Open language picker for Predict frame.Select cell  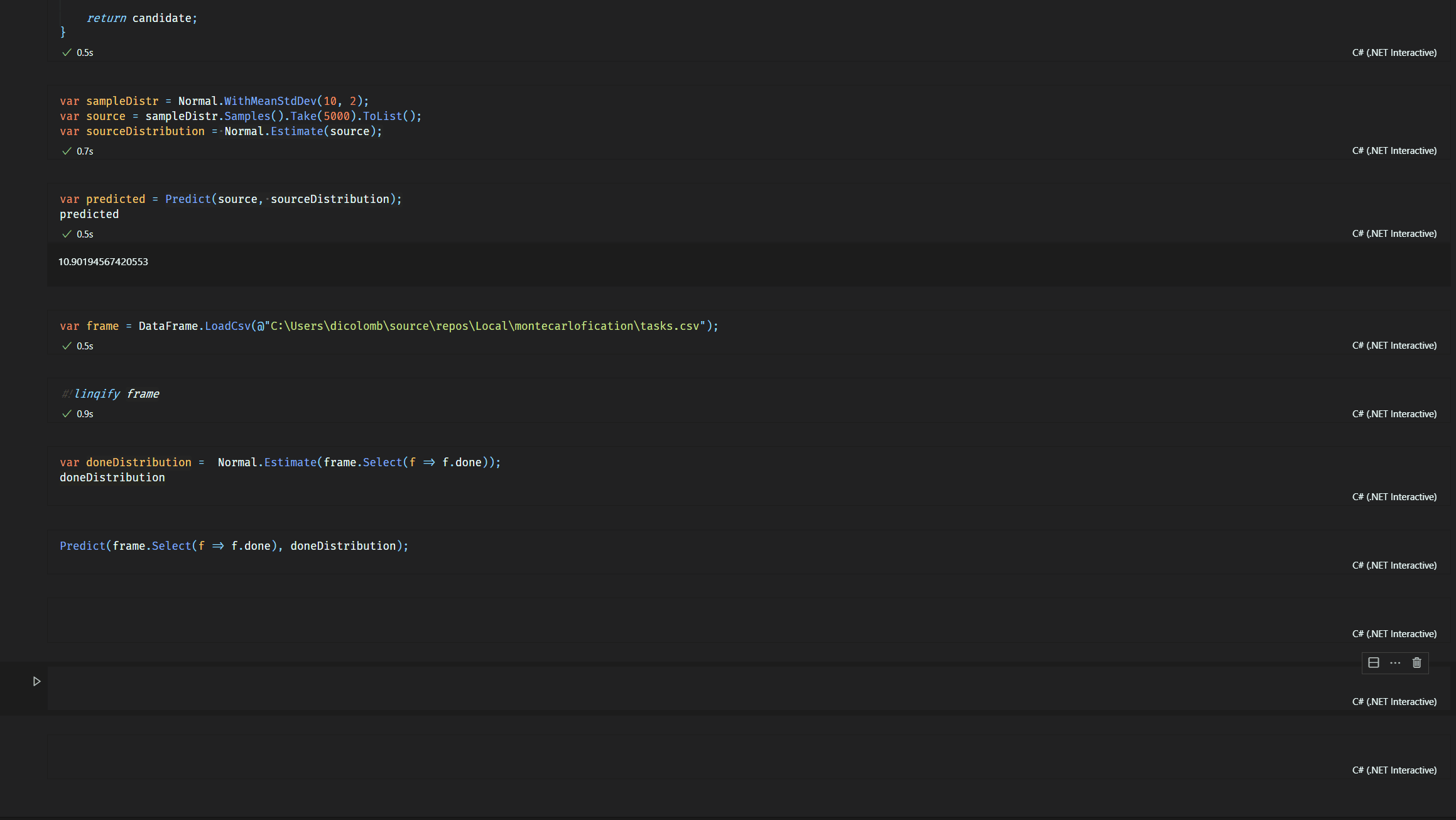[1394, 566]
